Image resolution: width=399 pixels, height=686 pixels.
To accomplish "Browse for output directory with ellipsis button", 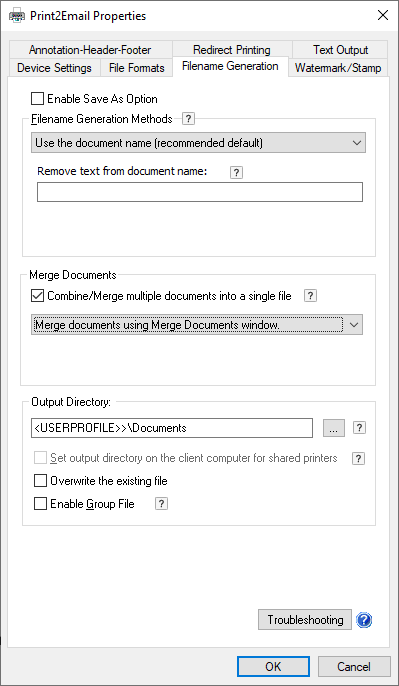I will [x=334, y=428].
